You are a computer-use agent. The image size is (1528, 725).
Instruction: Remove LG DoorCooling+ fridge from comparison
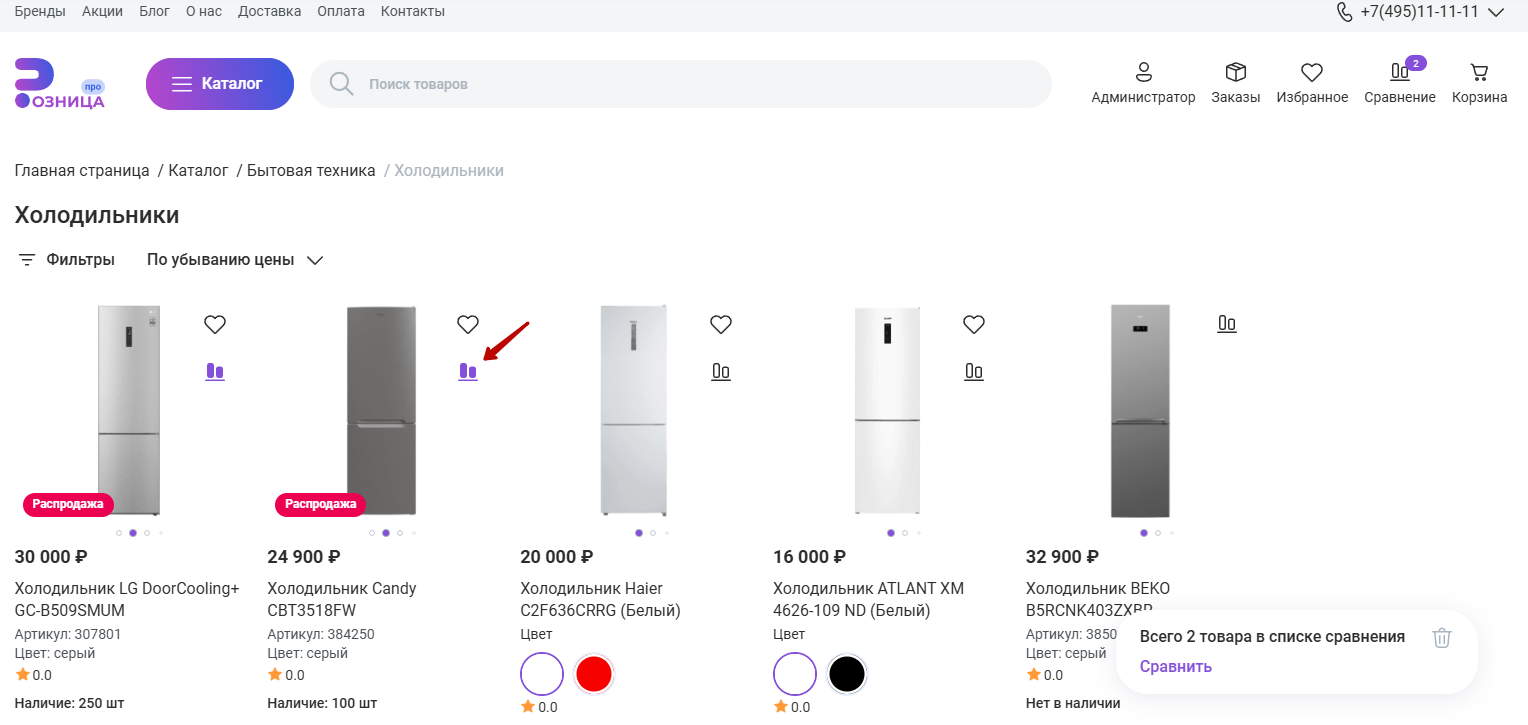(215, 371)
